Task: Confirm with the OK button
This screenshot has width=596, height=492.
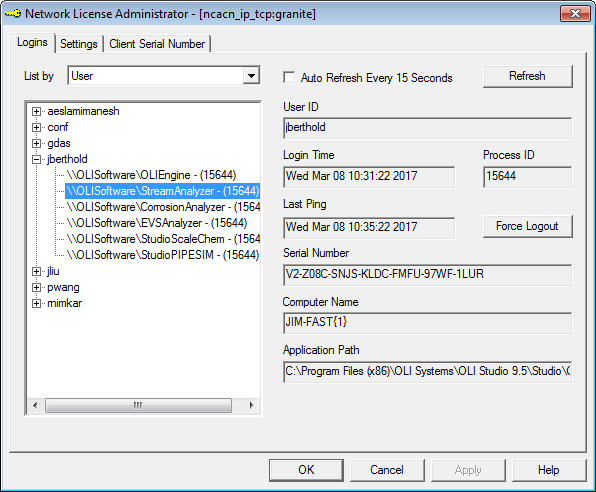Action: click(306, 470)
